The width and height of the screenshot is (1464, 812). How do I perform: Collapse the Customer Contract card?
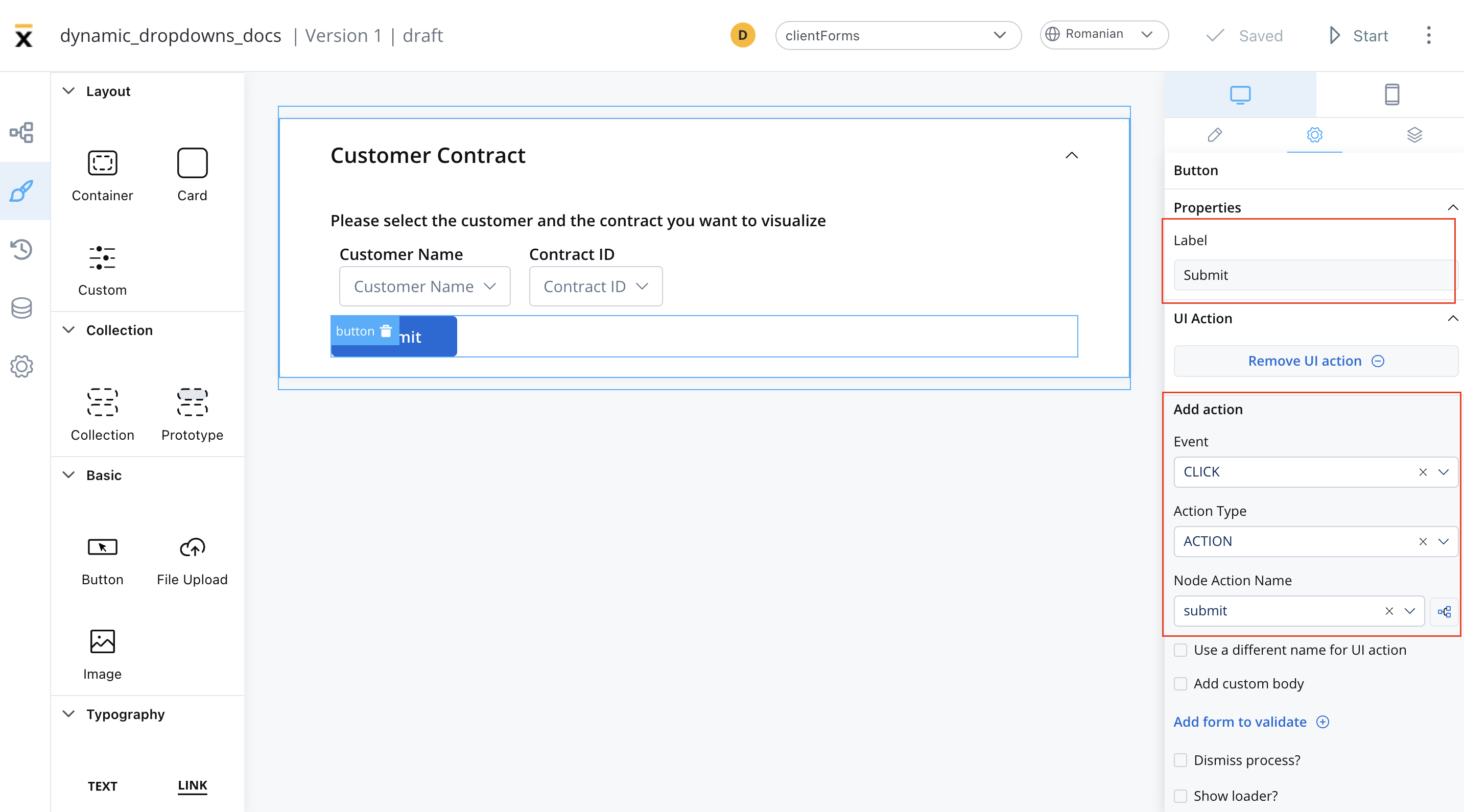click(1071, 155)
